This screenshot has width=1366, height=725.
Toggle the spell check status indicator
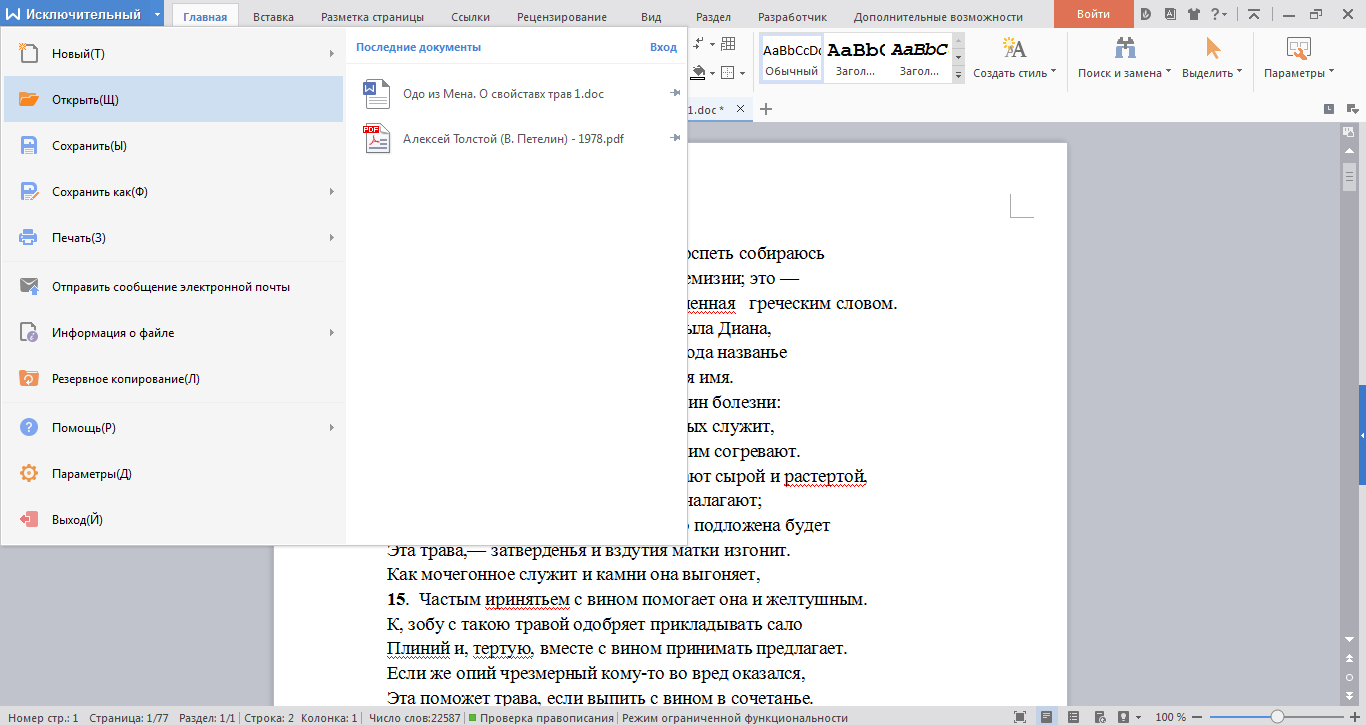pos(541,718)
